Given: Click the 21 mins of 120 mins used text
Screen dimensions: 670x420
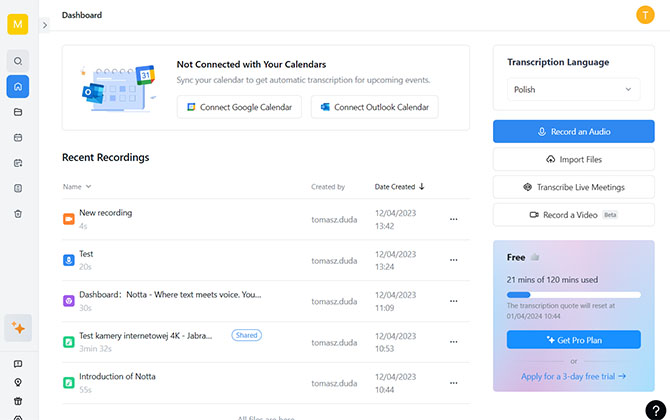Looking at the screenshot, I should click(x=552, y=280).
